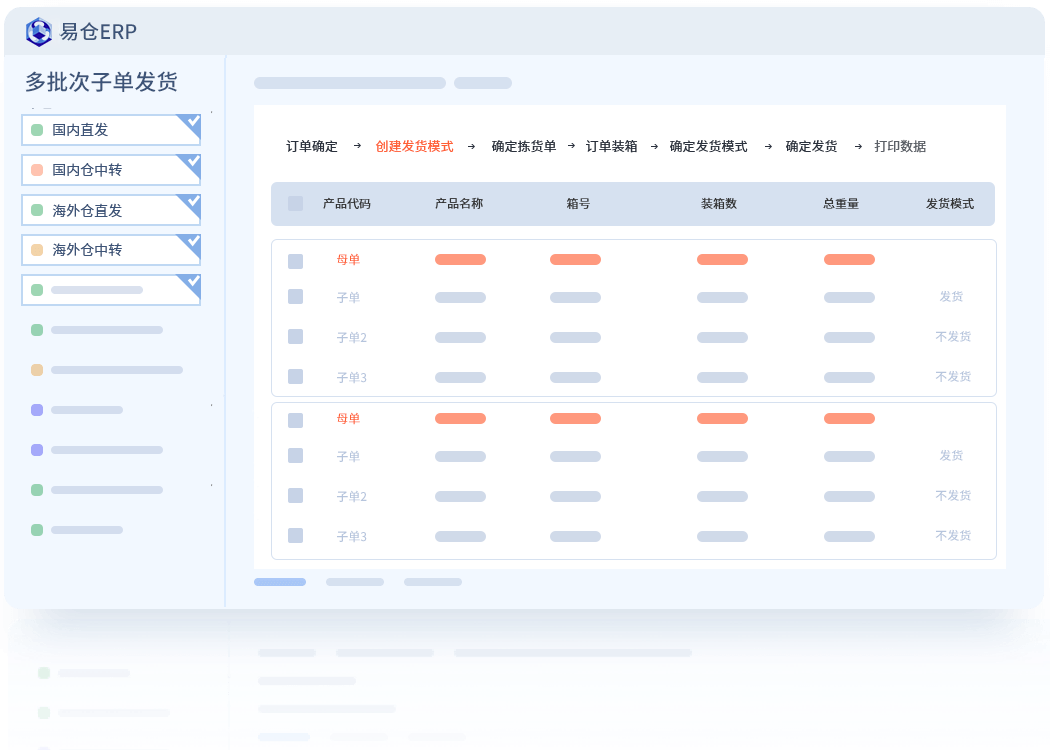1050x750 pixels.
Task: Click the red 母单 label in the upper group
Action: (x=348, y=260)
